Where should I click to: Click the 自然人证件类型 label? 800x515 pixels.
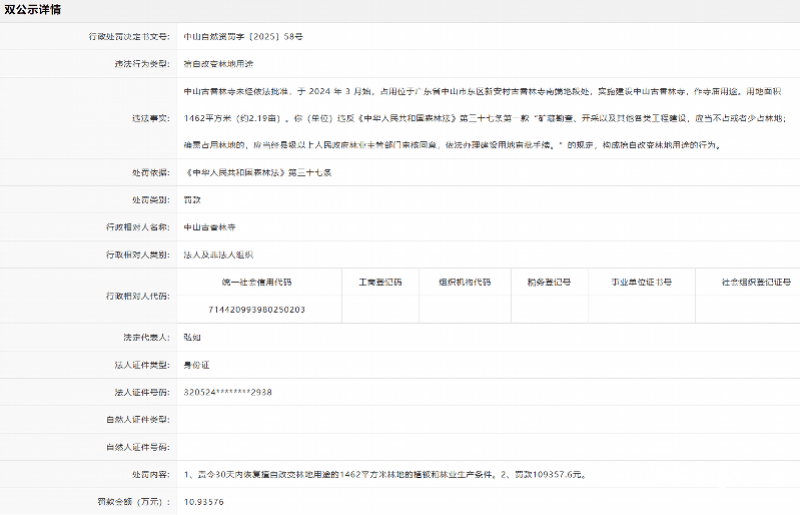[x=138, y=420]
